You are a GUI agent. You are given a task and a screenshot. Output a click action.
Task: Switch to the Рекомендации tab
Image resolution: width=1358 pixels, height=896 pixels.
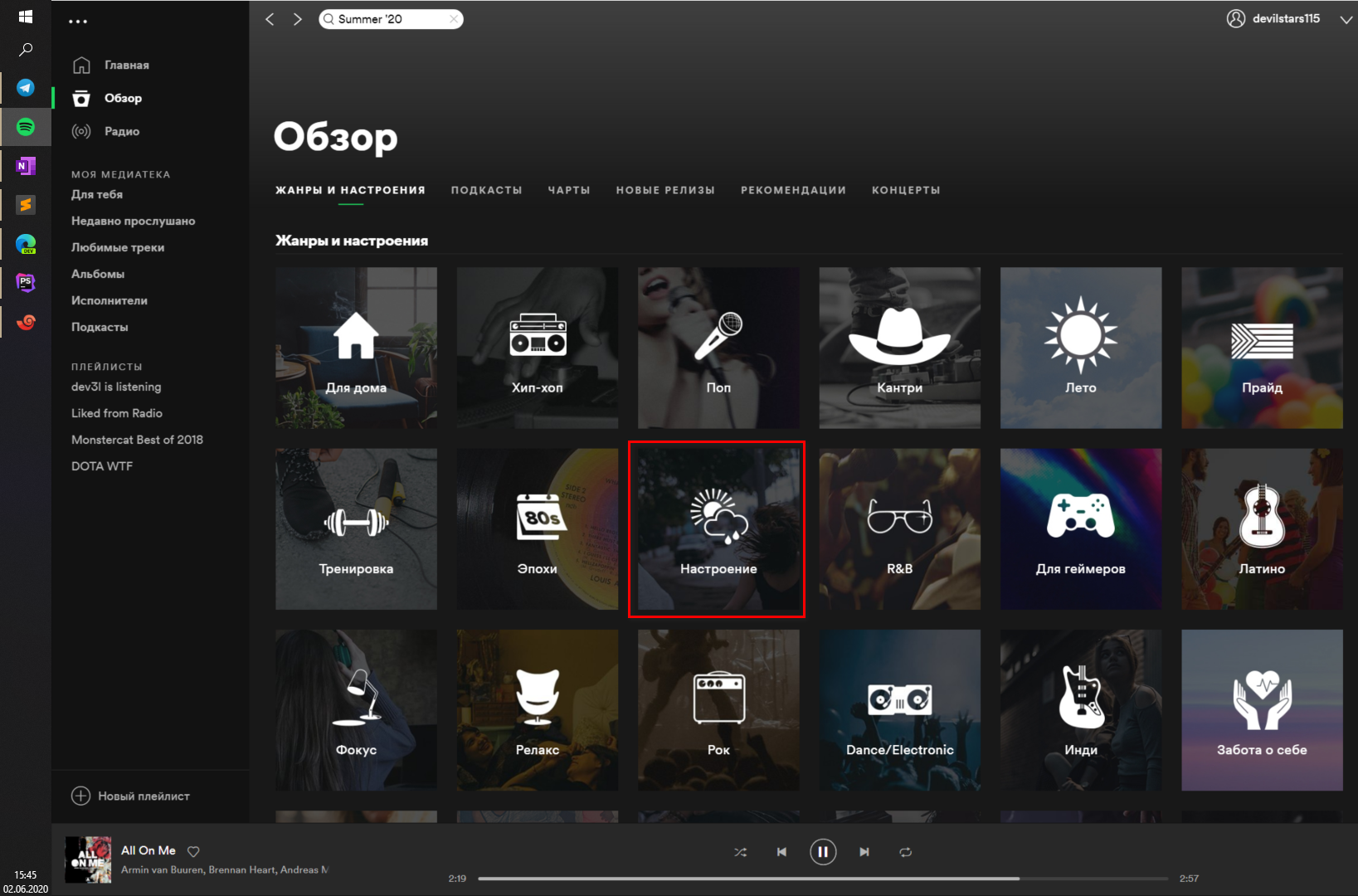(793, 190)
